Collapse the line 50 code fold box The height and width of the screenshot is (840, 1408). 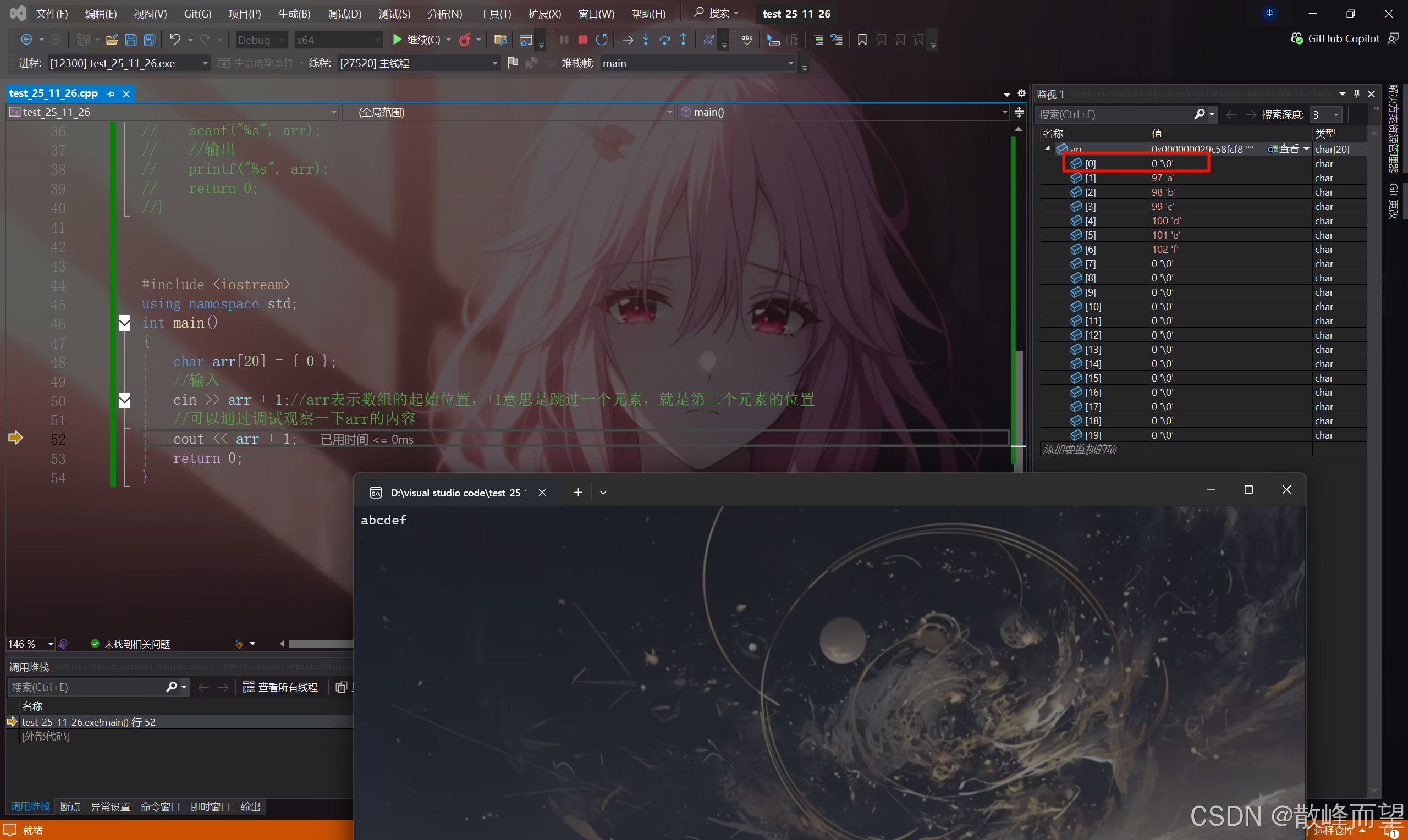pyautogui.click(x=125, y=400)
